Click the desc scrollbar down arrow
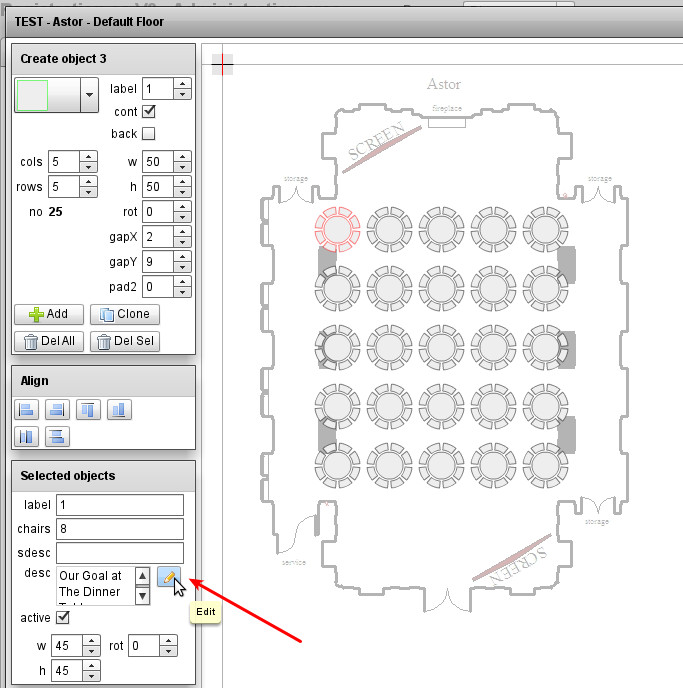 click(x=143, y=596)
